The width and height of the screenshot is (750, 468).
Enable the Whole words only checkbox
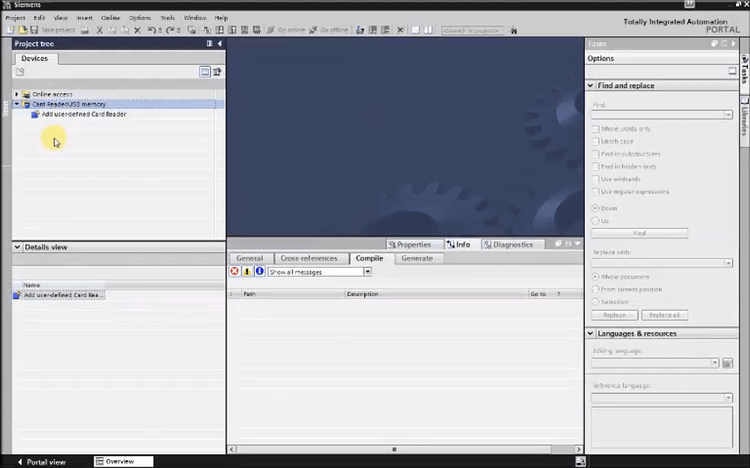[596, 129]
